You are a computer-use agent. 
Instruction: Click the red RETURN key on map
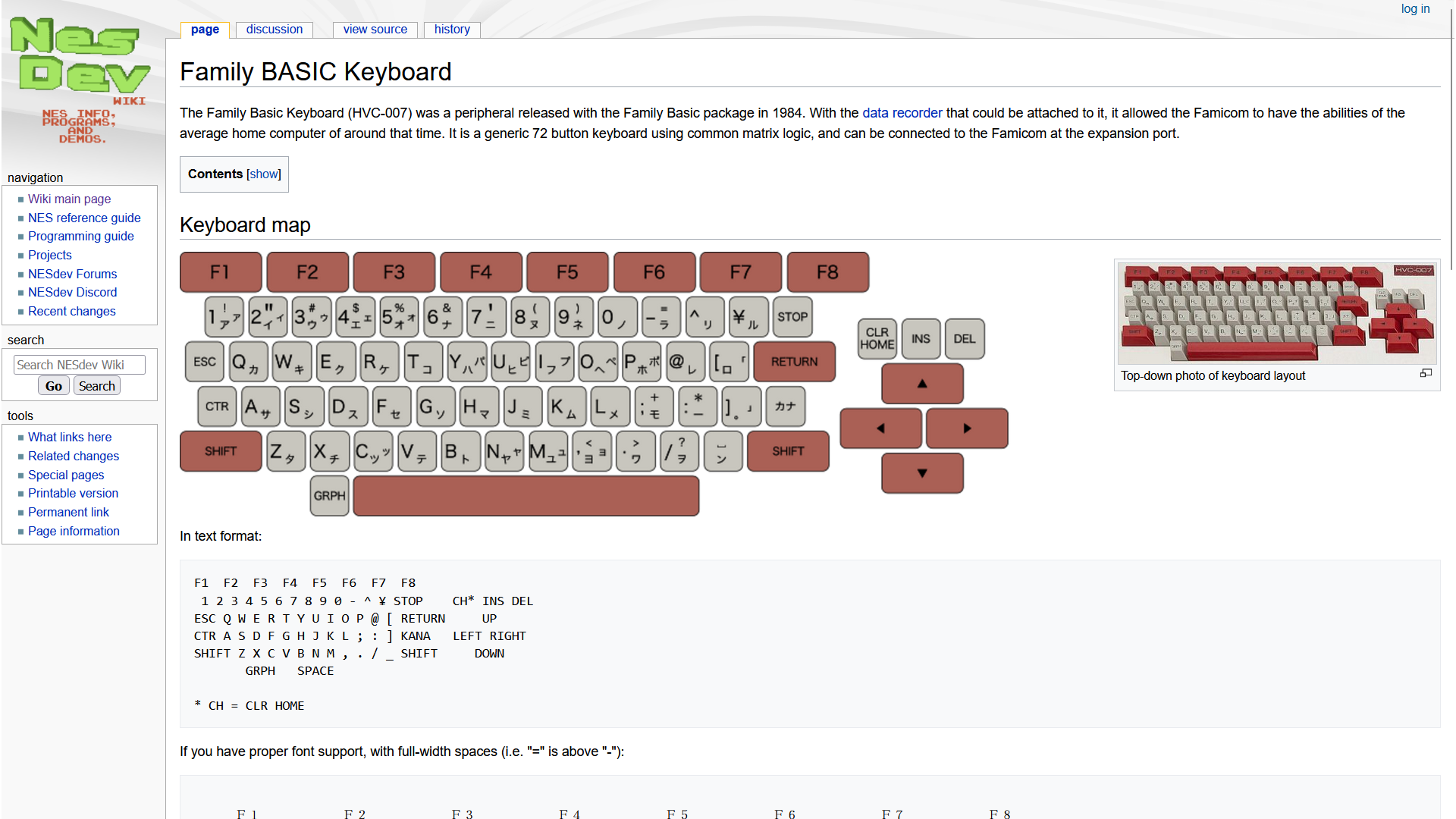794,362
